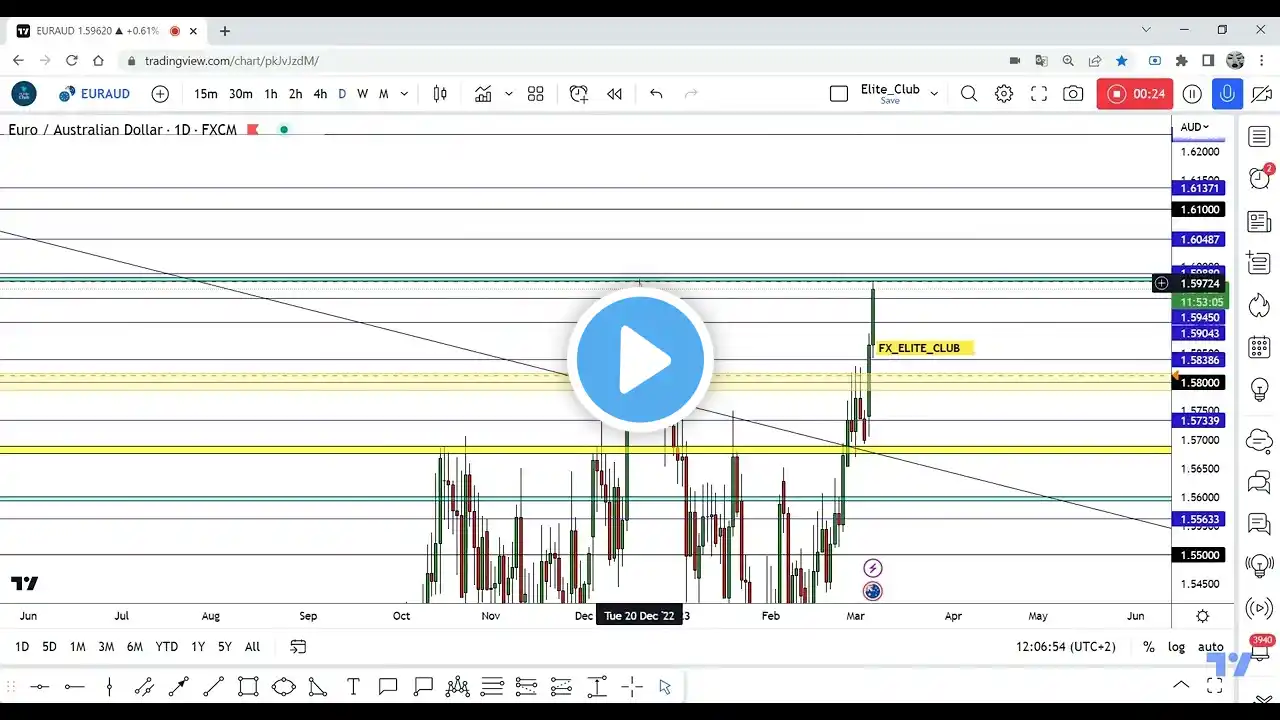This screenshot has height=720, width=1280.
Task: Play the video with the blue button
Action: pyautogui.click(x=640, y=359)
